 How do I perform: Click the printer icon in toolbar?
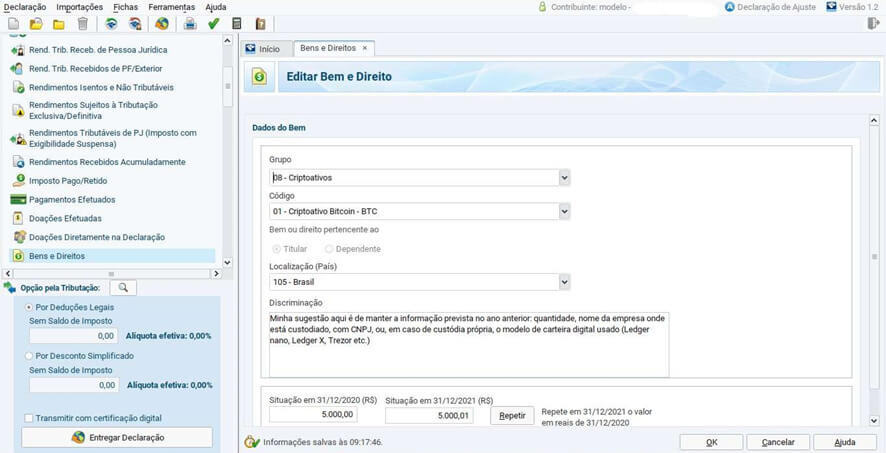pos(190,24)
